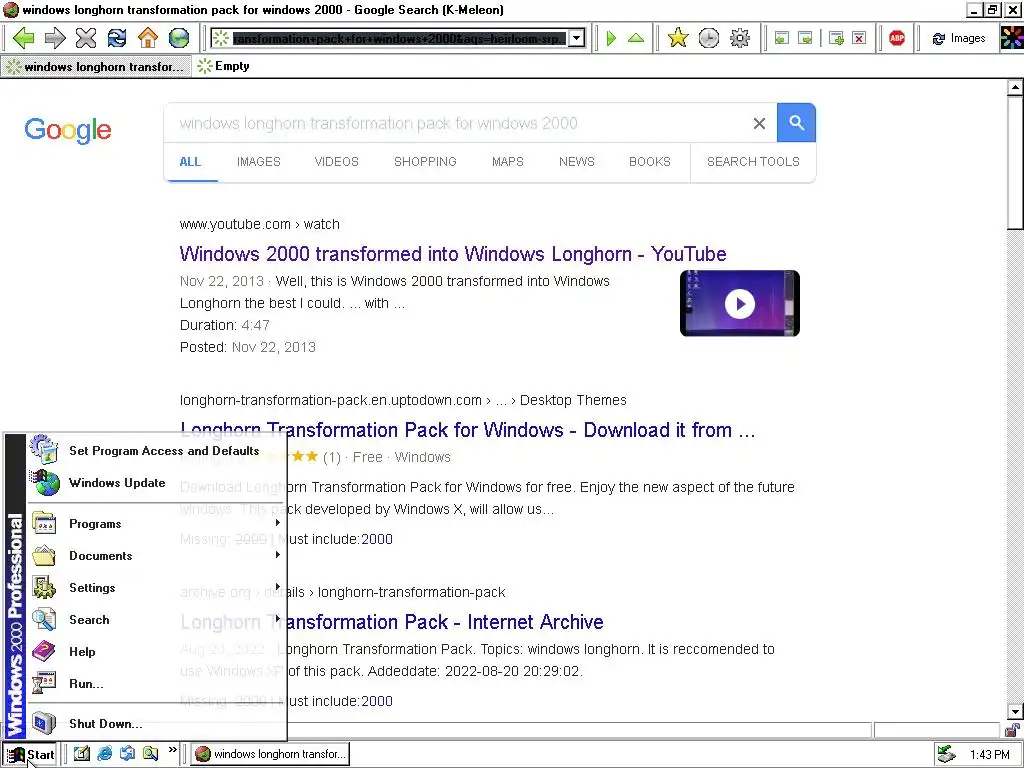Viewport: 1024px width, 768px height.
Task: Switch to previous tab icon
Action: [x=782, y=39]
